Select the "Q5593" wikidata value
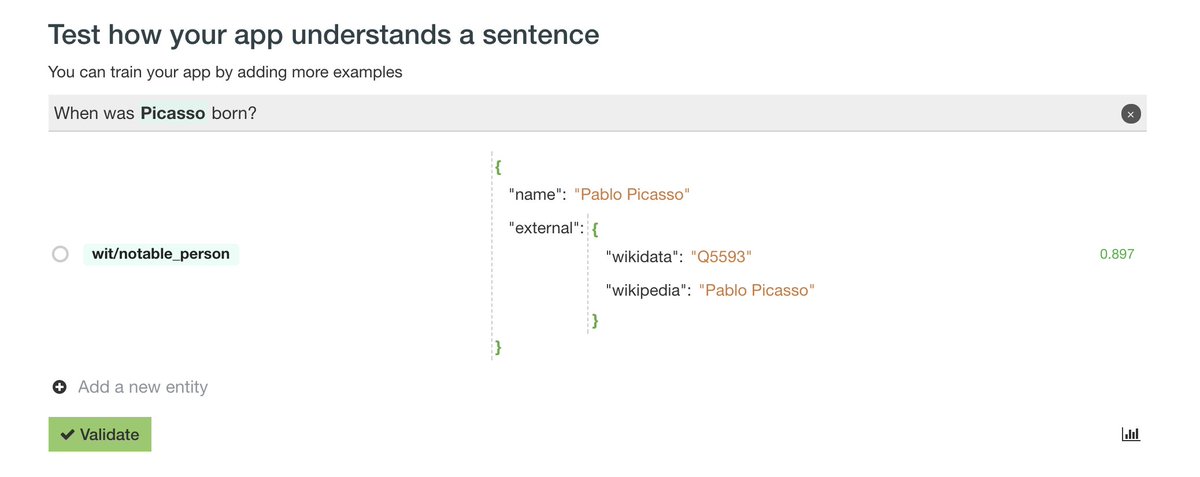 pos(721,257)
